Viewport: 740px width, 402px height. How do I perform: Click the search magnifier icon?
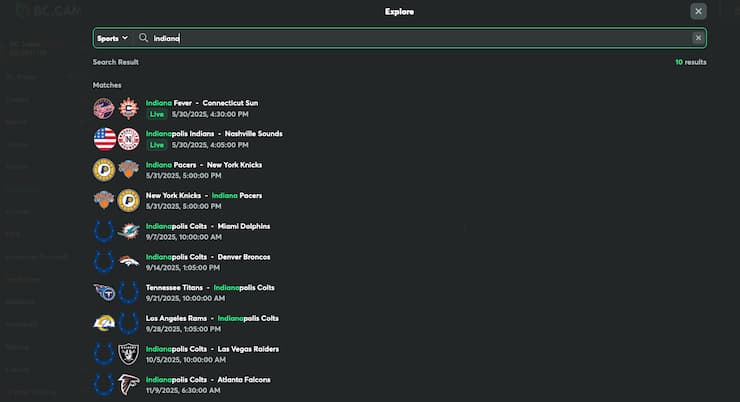[143, 38]
